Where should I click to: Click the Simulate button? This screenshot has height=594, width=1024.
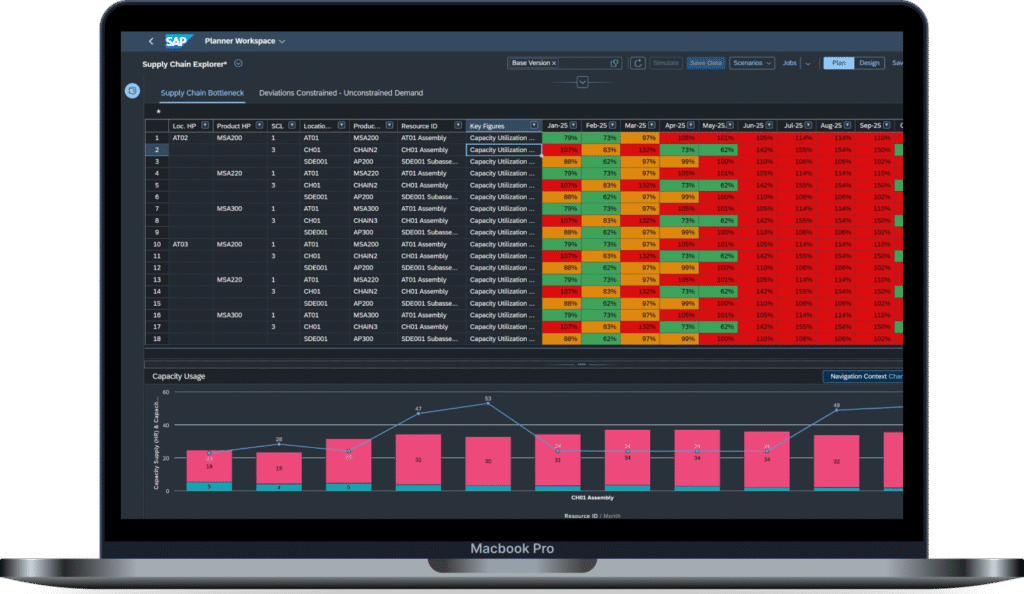click(x=665, y=63)
